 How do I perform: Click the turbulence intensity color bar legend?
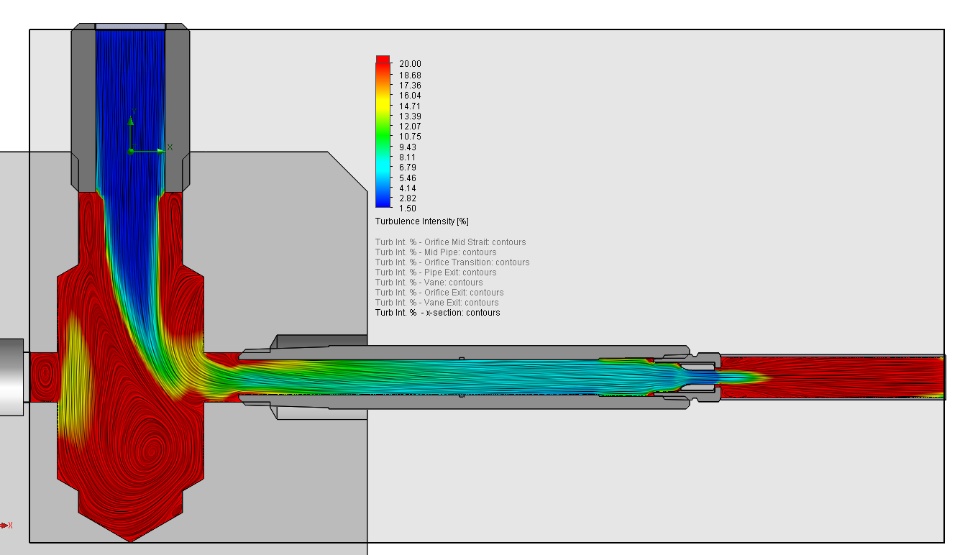[383, 132]
